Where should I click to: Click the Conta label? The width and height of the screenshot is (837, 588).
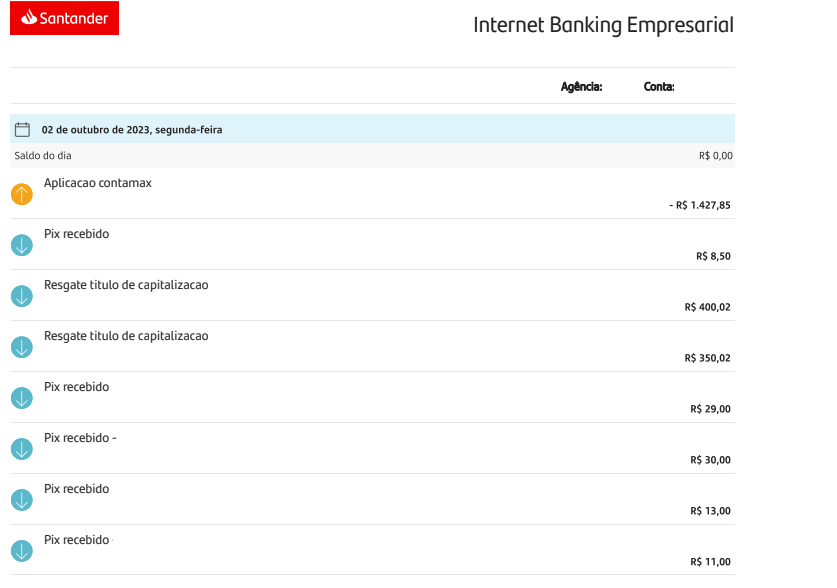(659, 86)
